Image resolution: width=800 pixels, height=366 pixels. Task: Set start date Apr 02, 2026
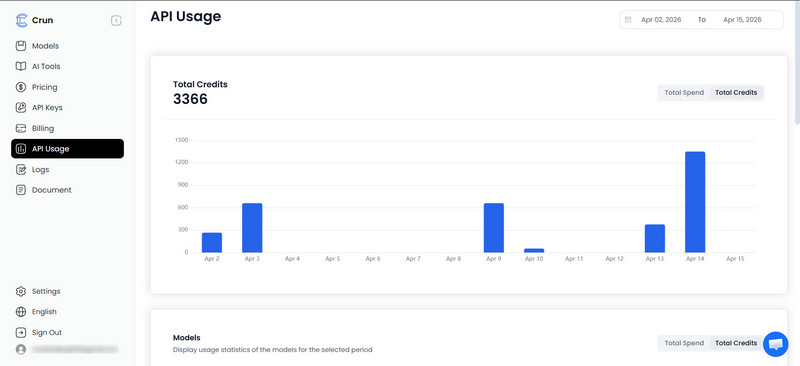[x=661, y=20]
